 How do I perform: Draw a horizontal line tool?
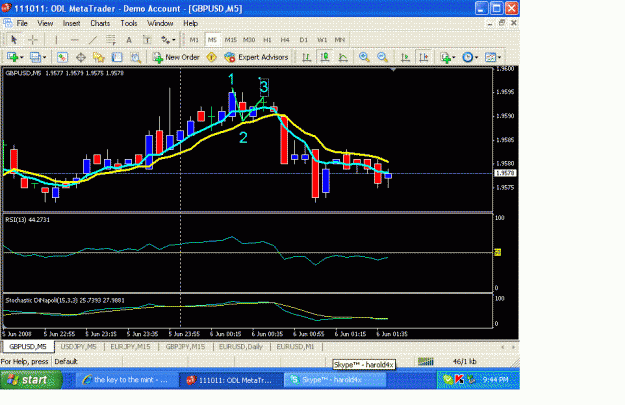[x=74, y=39]
